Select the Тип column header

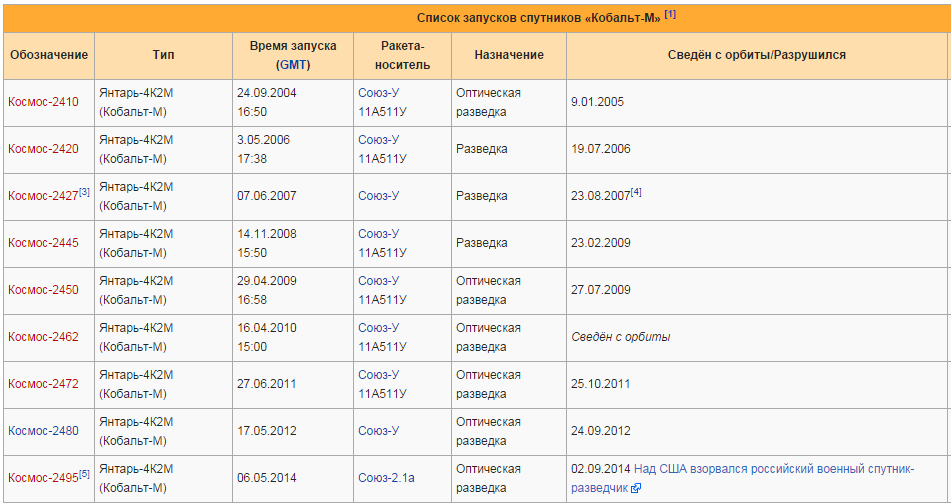click(x=164, y=55)
